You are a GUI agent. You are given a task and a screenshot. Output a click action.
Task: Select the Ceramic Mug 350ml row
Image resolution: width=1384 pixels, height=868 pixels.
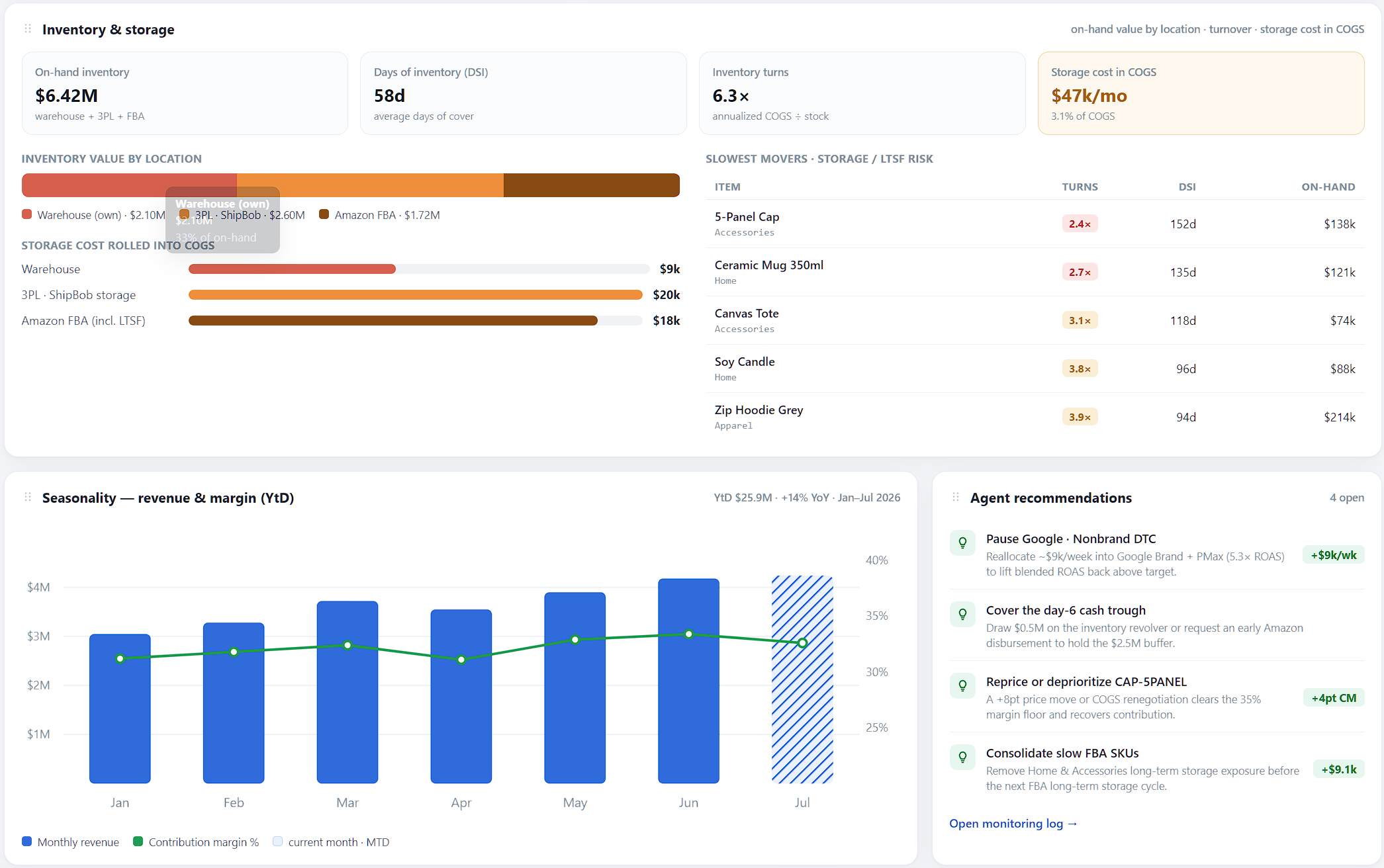pyautogui.click(x=1035, y=272)
